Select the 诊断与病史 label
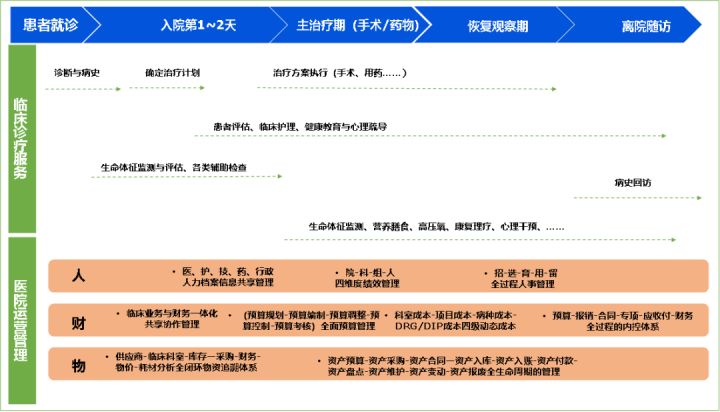Screen dimensions: 720x412 click(77, 73)
